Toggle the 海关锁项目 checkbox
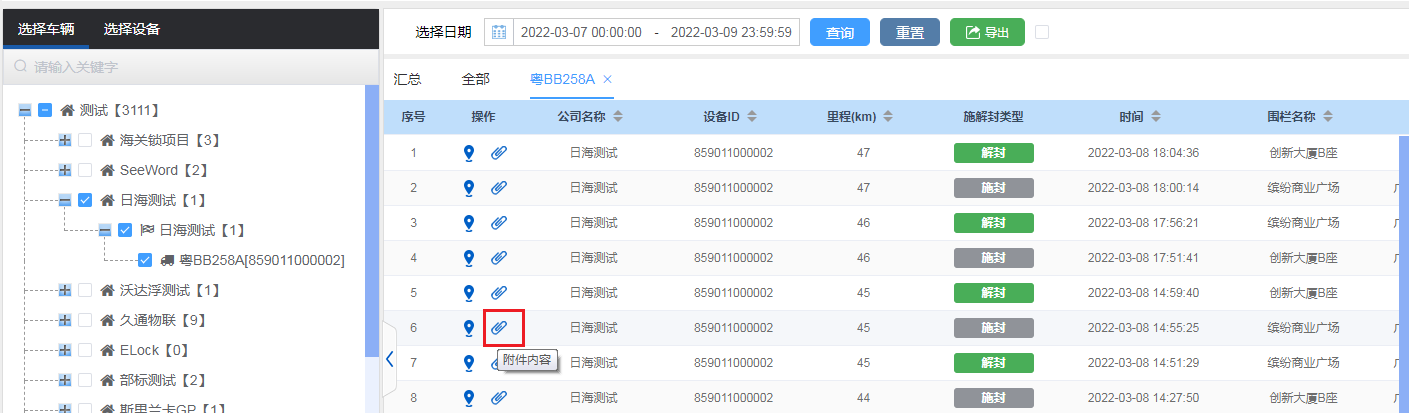1409x413 pixels. click(x=85, y=140)
